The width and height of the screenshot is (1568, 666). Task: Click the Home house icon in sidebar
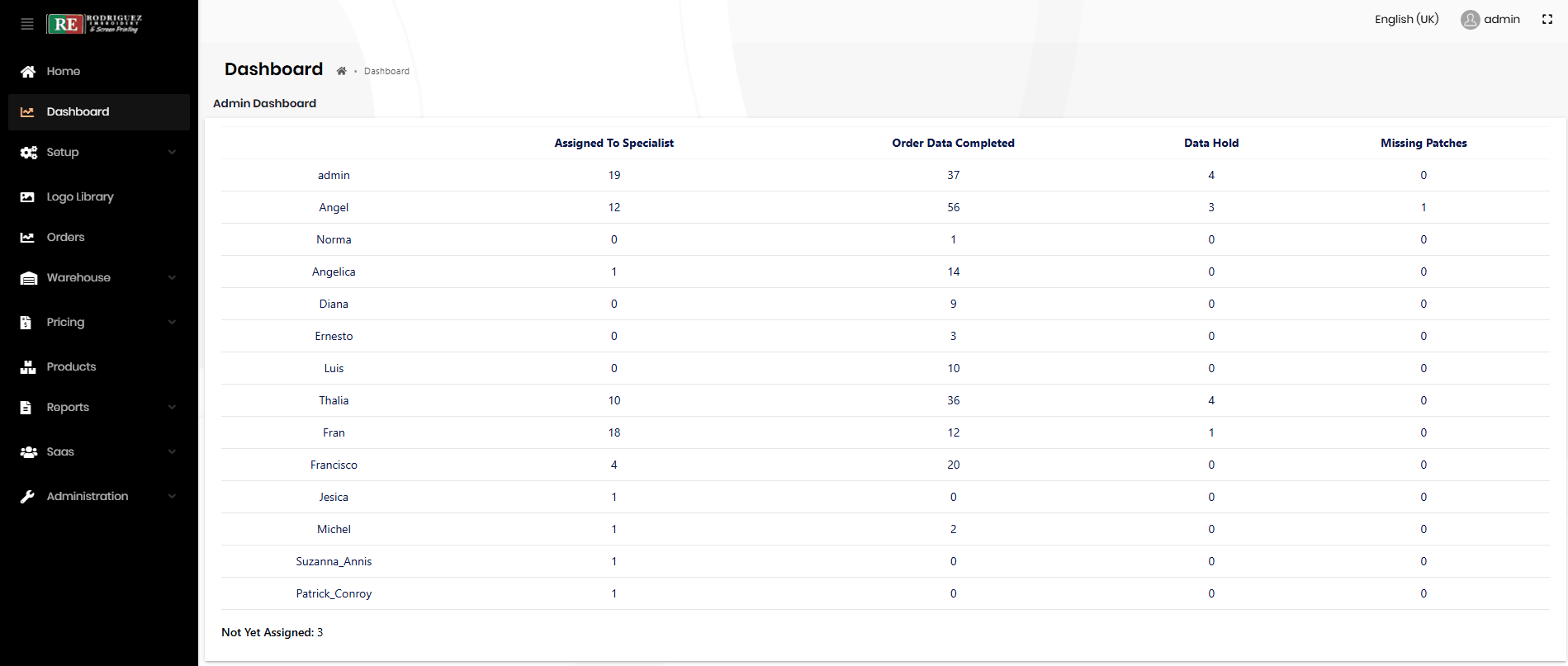(28, 72)
